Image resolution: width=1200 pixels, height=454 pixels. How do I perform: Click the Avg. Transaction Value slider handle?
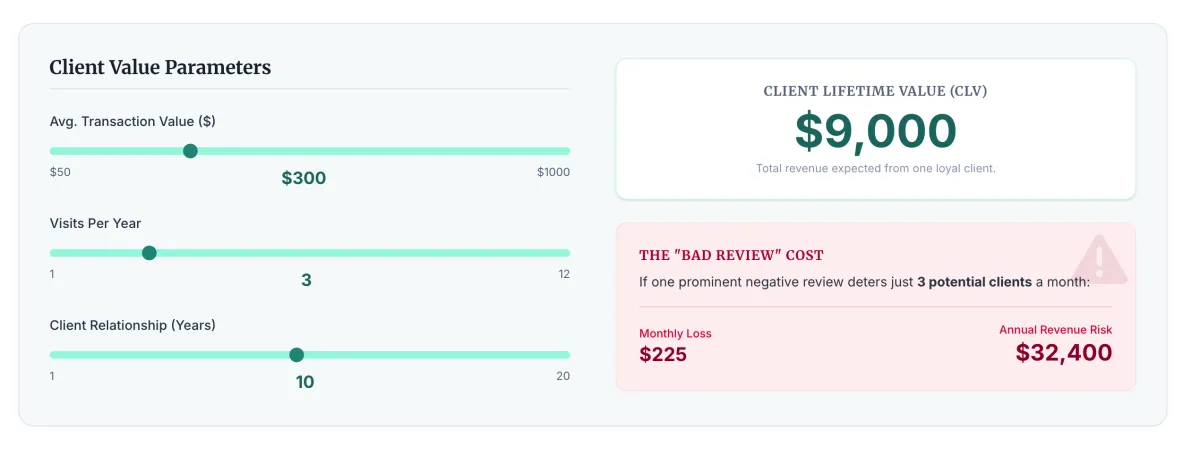(190, 151)
